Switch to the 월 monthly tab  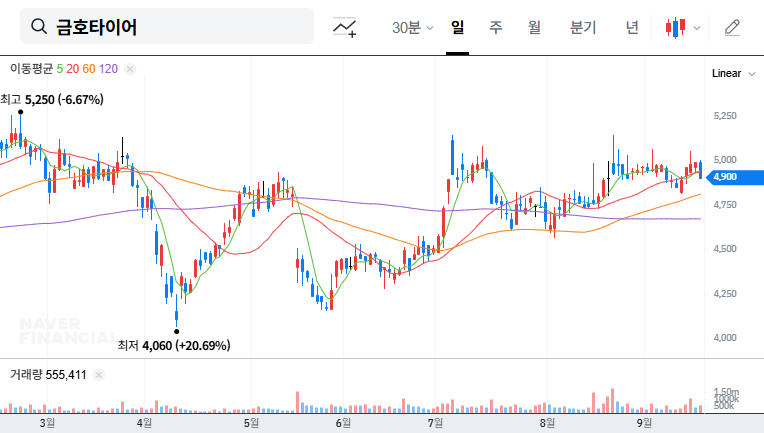(535, 28)
